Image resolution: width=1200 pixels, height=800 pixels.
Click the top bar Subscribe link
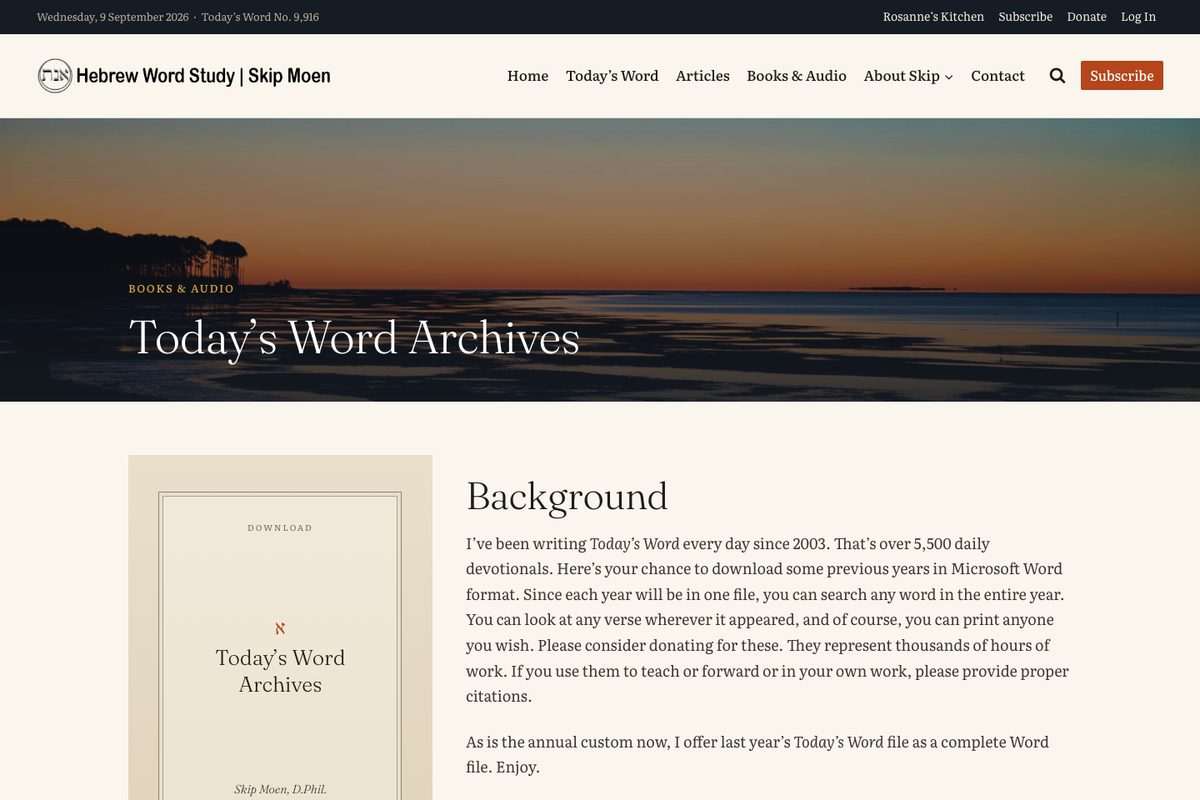tap(1025, 17)
